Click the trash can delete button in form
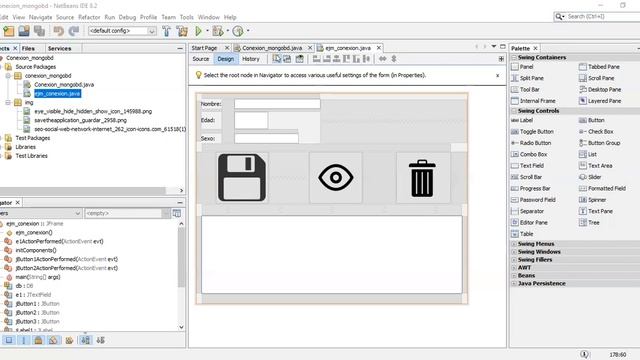 point(422,178)
